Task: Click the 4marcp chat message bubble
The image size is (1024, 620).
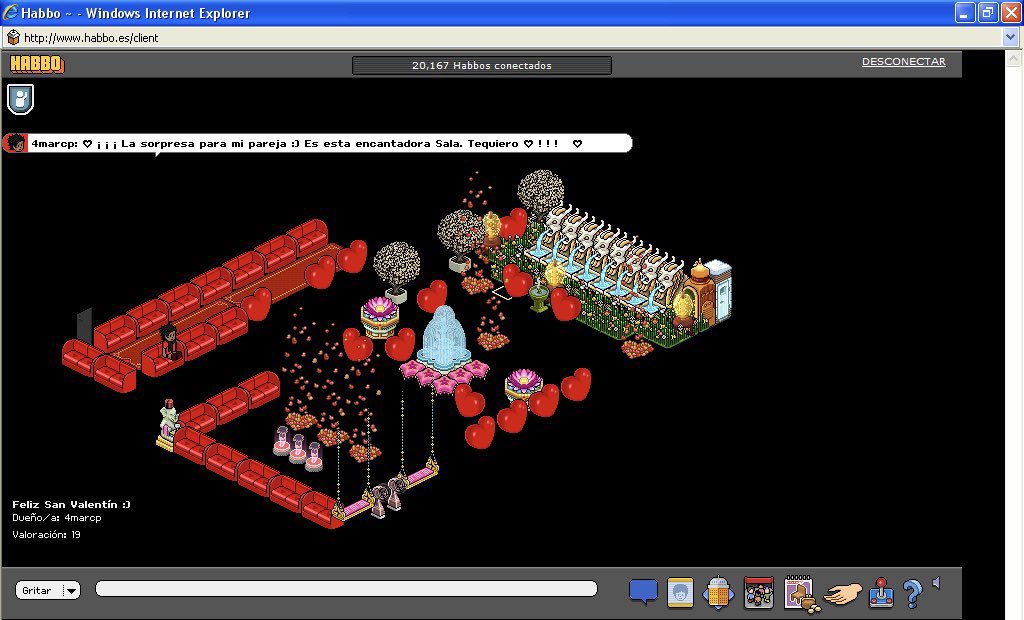Action: pyautogui.click(x=317, y=143)
